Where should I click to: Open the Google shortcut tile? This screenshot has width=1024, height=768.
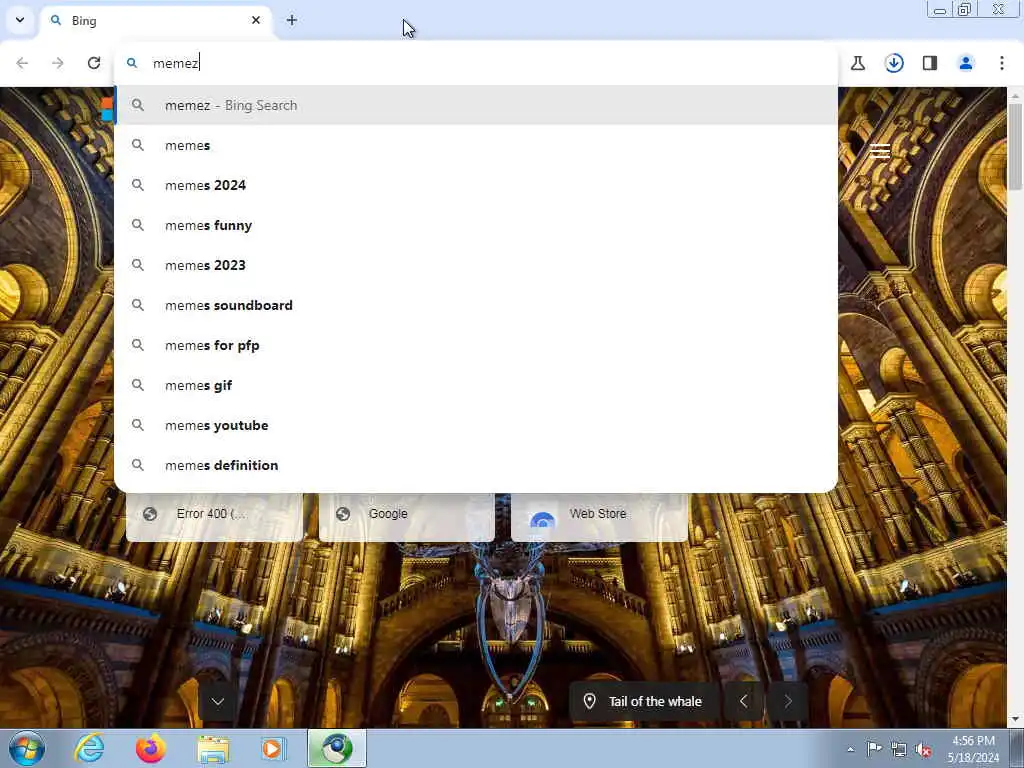tap(406, 516)
